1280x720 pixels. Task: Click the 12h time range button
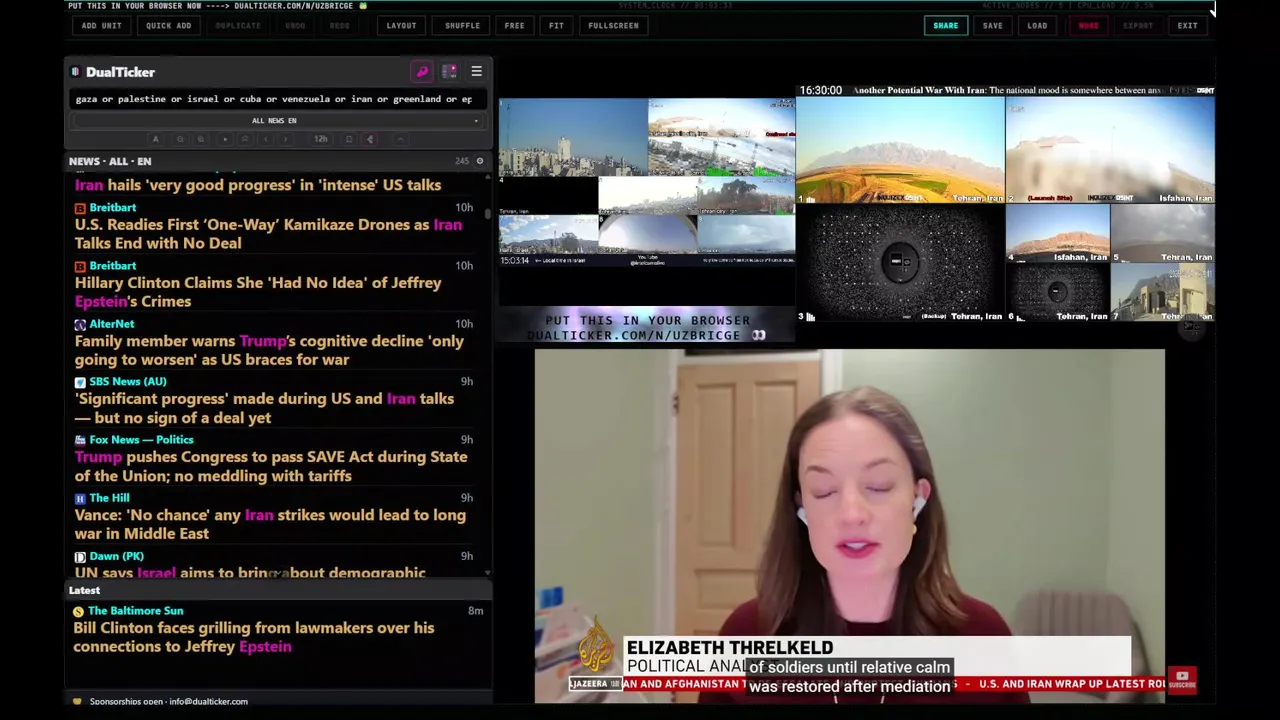click(x=321, y=139)
